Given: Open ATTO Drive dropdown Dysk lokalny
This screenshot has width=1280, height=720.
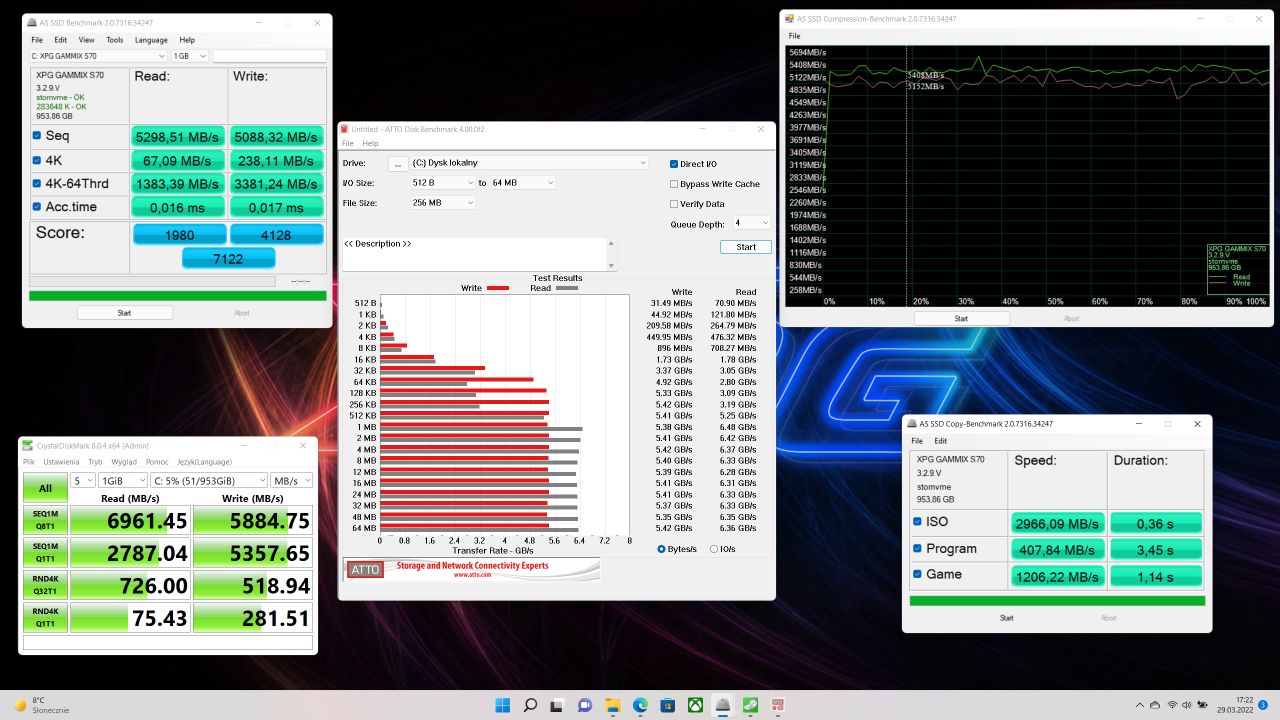Looking at the screenshot, I should click(531, 163).
